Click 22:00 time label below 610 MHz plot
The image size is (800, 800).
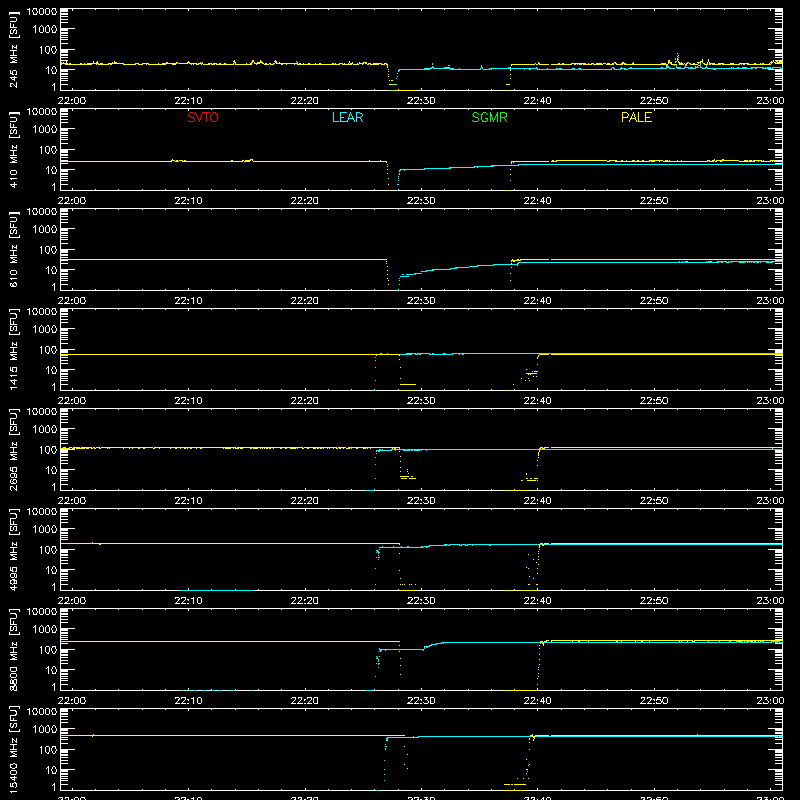coord(72,301)
